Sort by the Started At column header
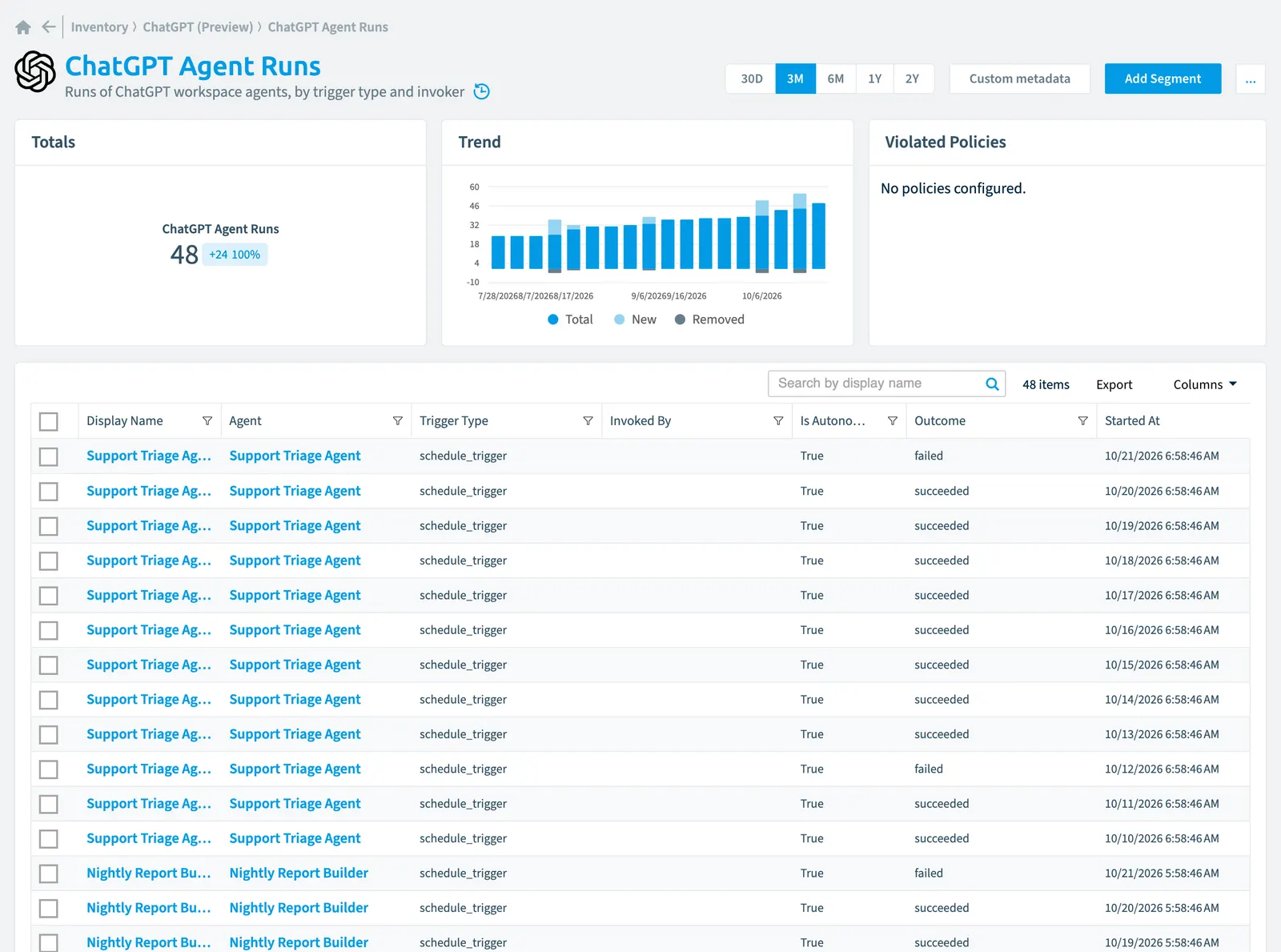The height and width of the screenshot is (952, 1281). tap(1132, 421)
